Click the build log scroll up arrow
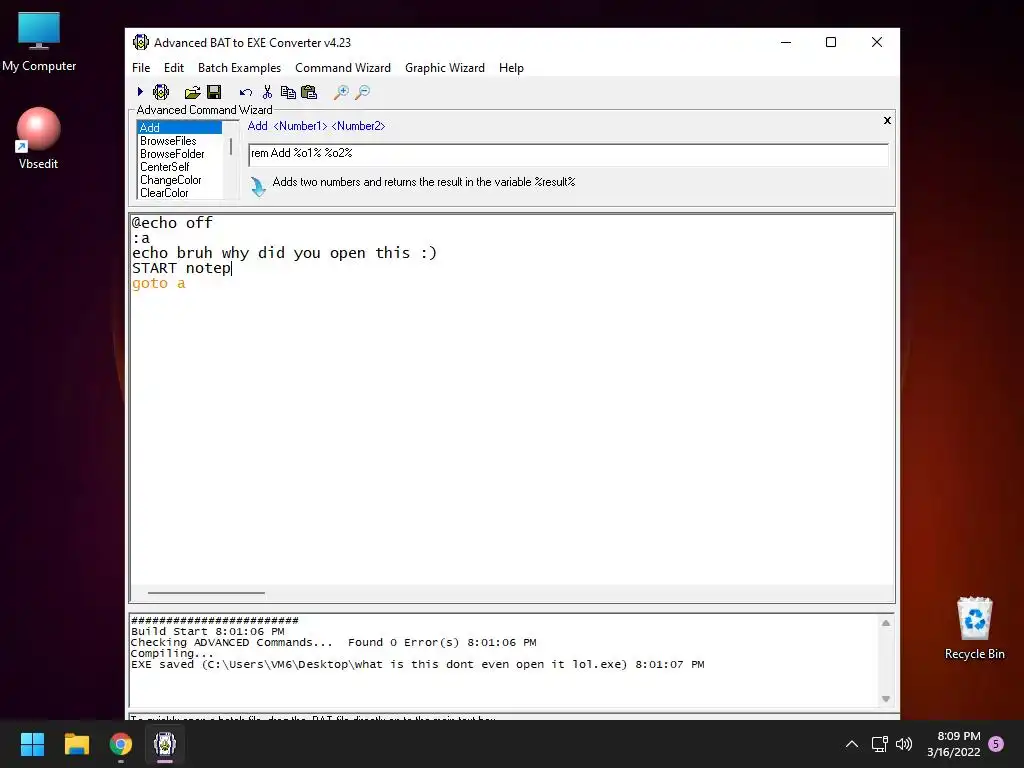Viewport: 1024px width, 768px height. (886, 623)
